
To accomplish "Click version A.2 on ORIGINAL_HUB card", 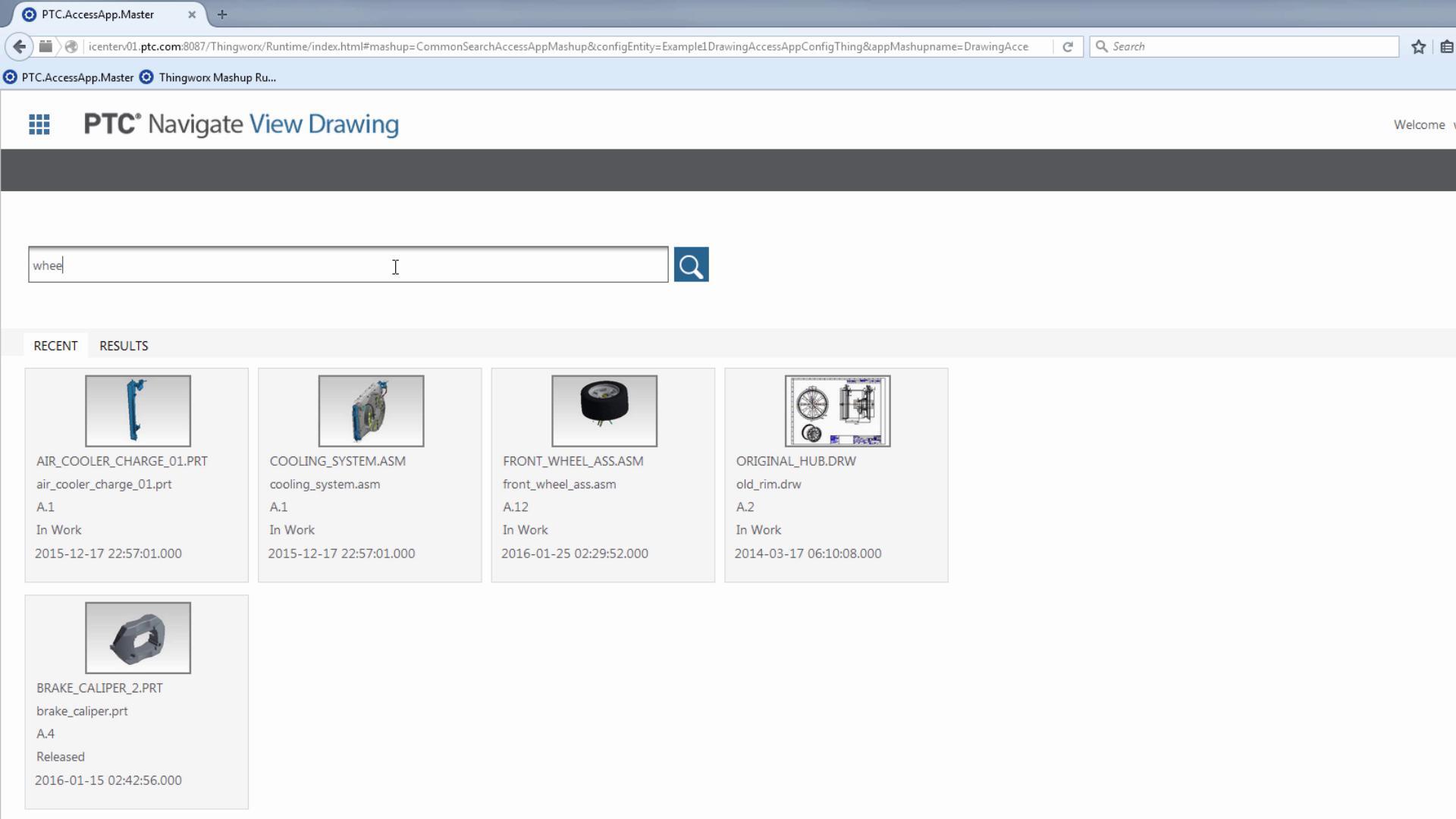I will [745, 507].
